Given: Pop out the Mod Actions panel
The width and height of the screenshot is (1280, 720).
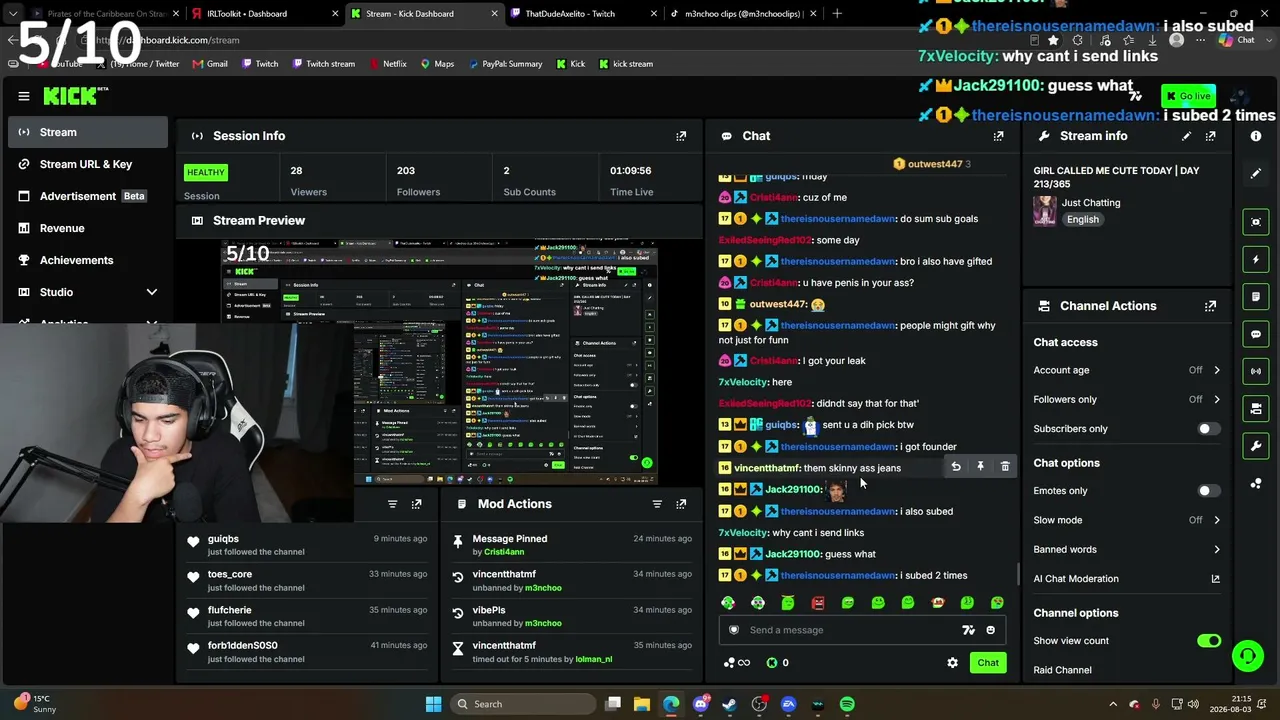Looking at the screenshot, I should click(681, 504).
